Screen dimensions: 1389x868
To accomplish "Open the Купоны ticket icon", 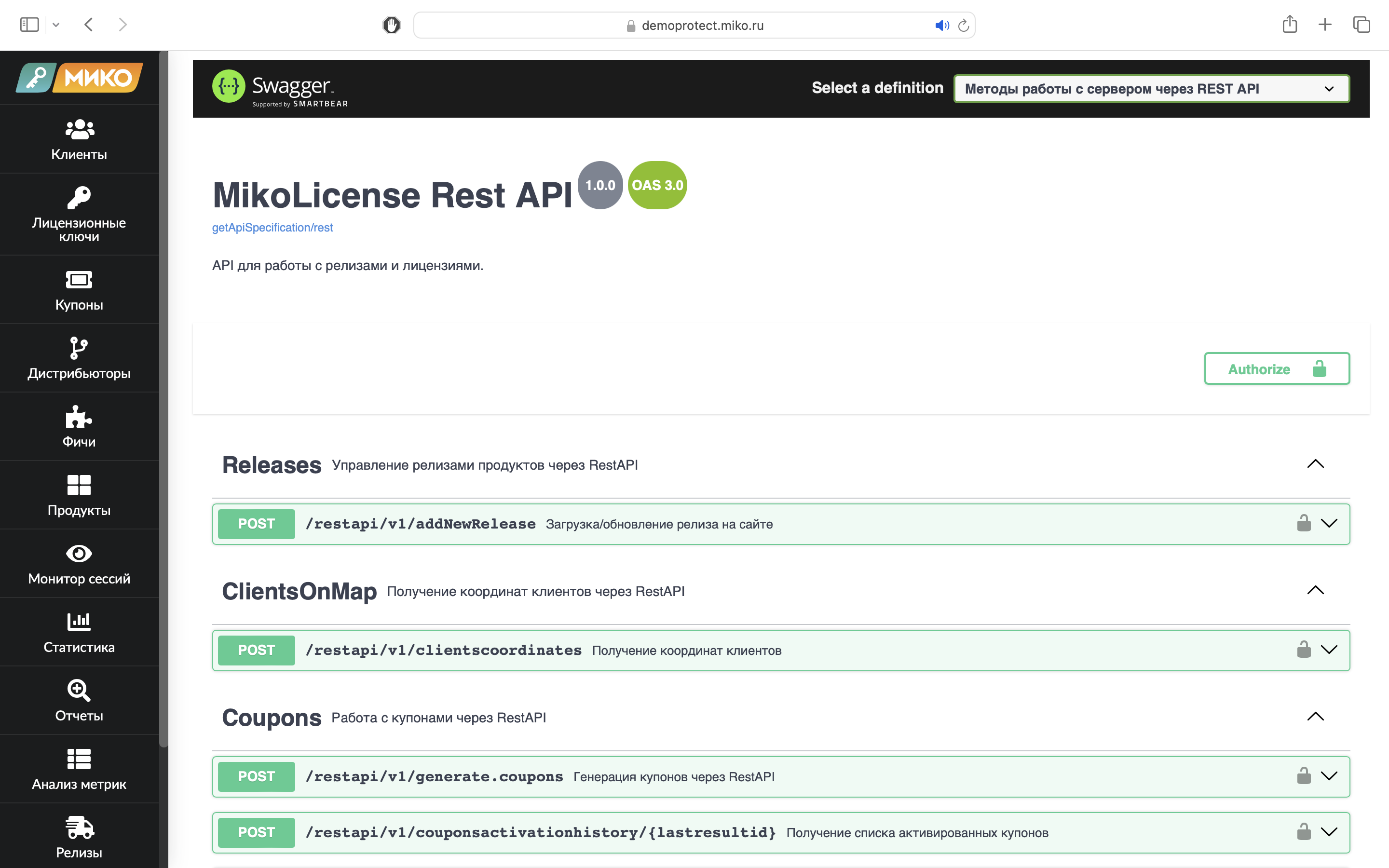I will (79, 280).
